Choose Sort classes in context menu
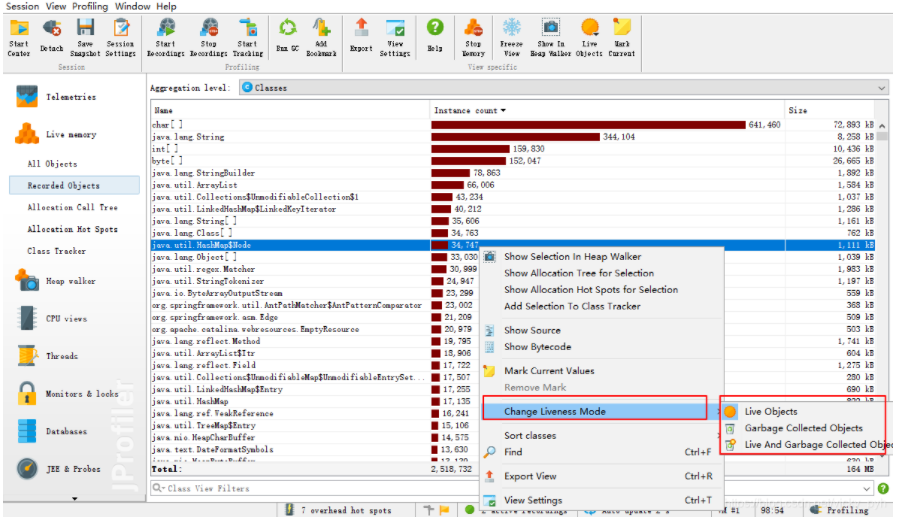897x529 pixels. coord(603,436)
